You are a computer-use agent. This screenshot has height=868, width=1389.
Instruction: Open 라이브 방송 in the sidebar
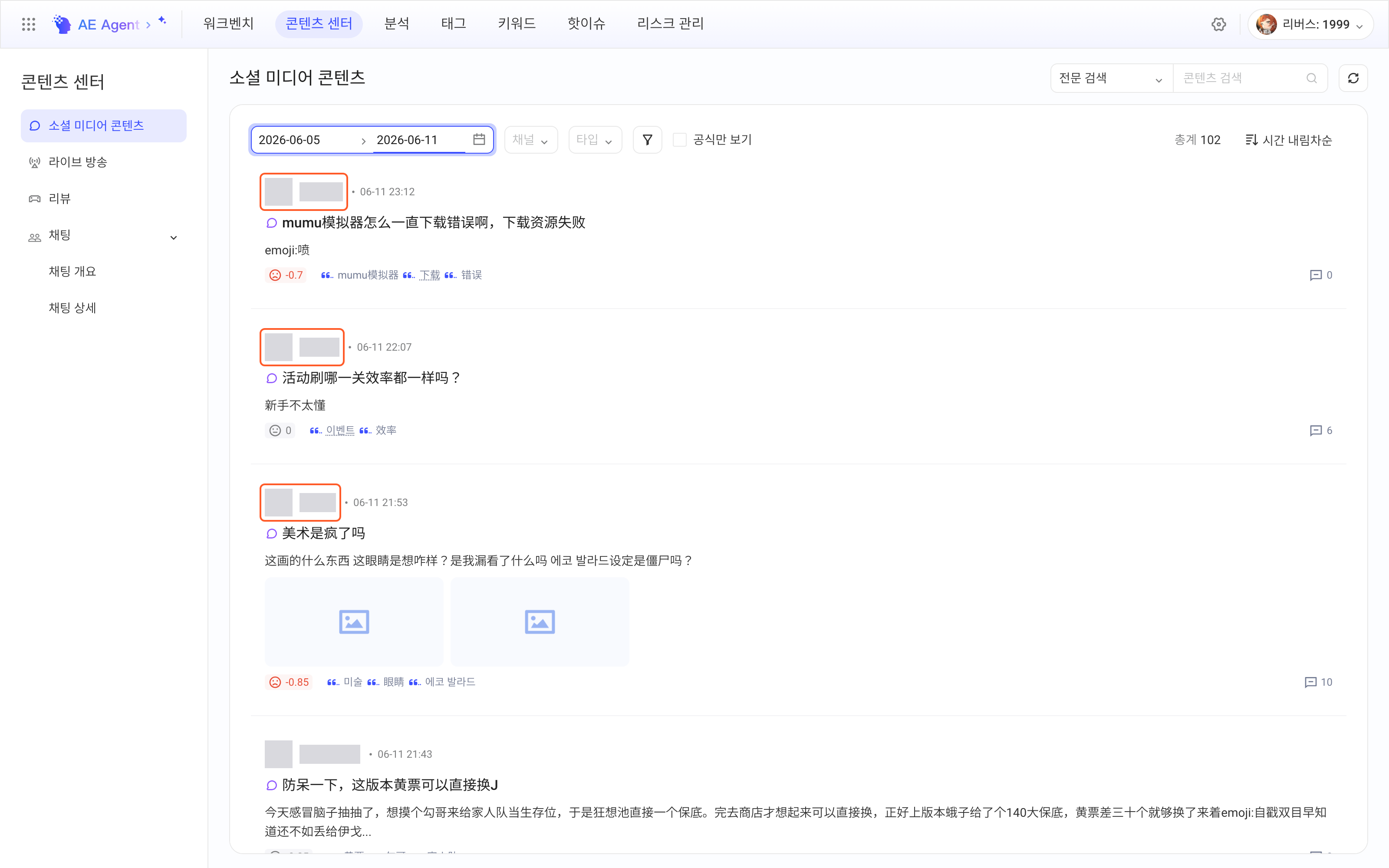click(104, 162)
